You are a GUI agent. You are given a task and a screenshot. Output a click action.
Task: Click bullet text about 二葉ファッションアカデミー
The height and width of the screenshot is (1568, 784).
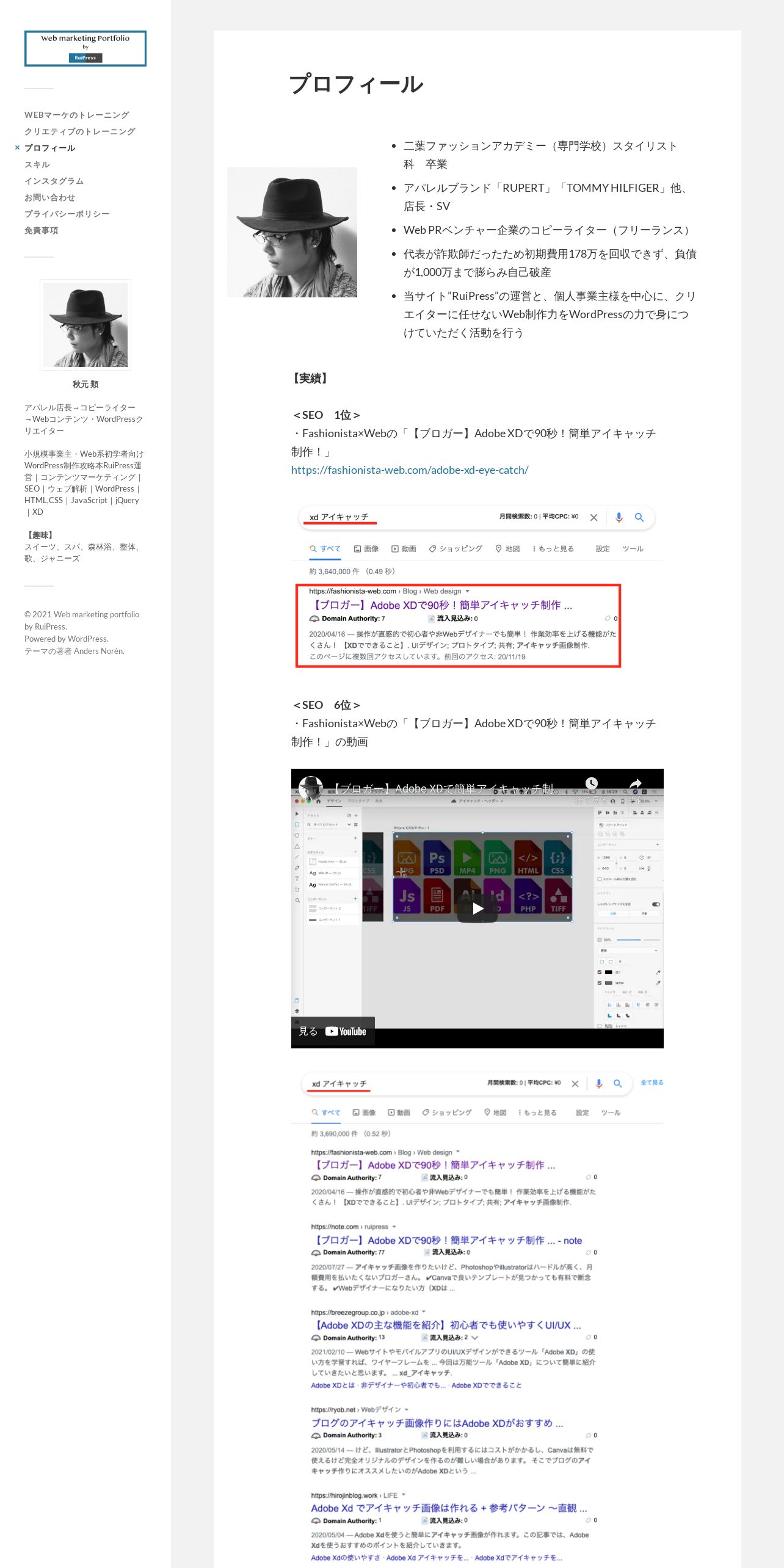[x=540, y=155]
